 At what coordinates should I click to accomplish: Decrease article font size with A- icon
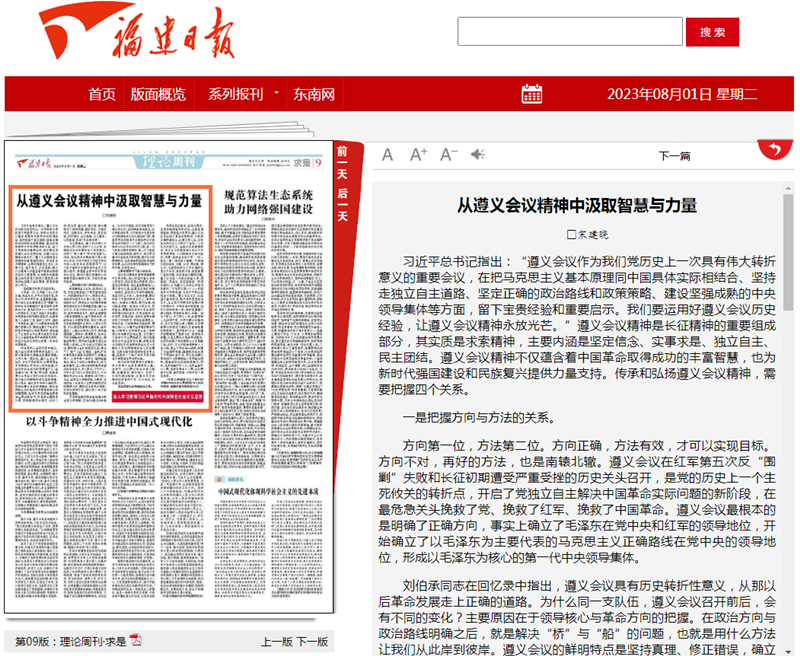pyautogui.click(x=448, y=154)
